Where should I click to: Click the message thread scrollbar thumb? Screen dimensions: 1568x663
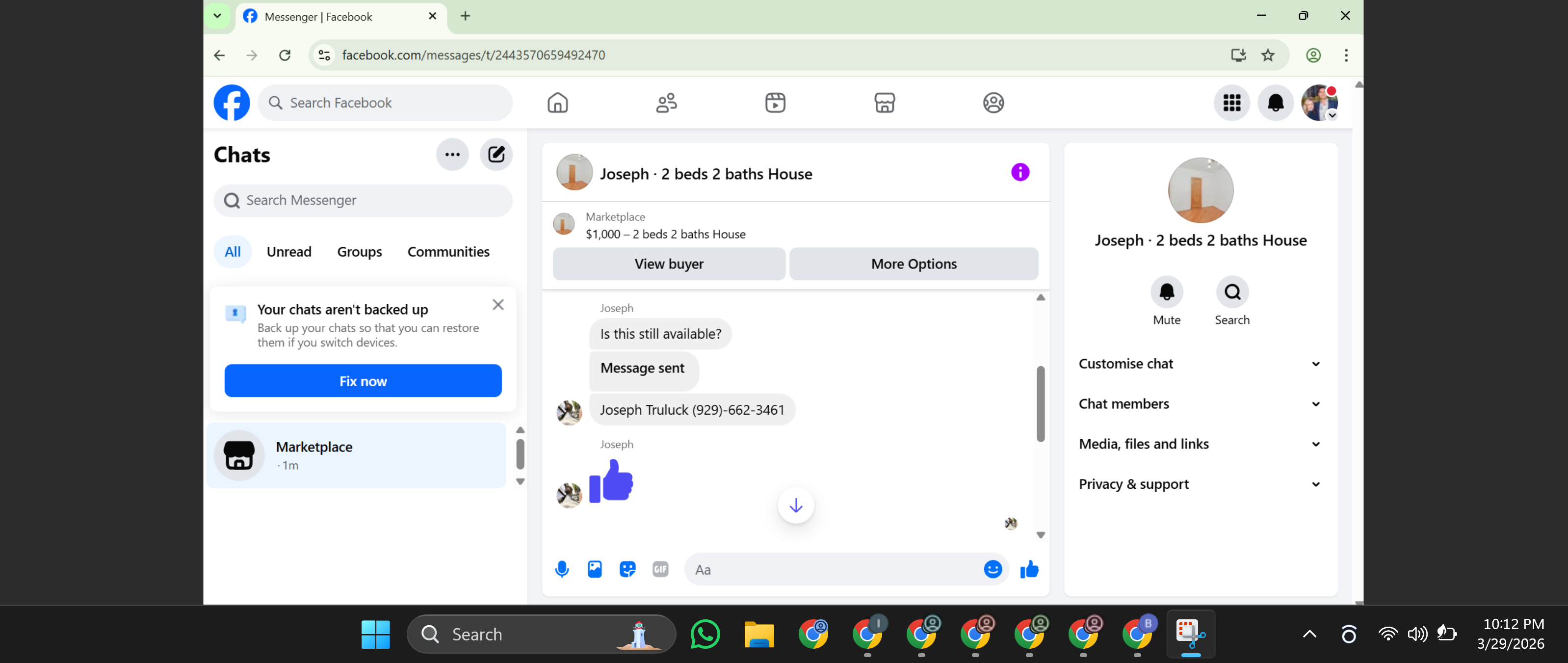pyautogui.click(x=1040, y=404)
